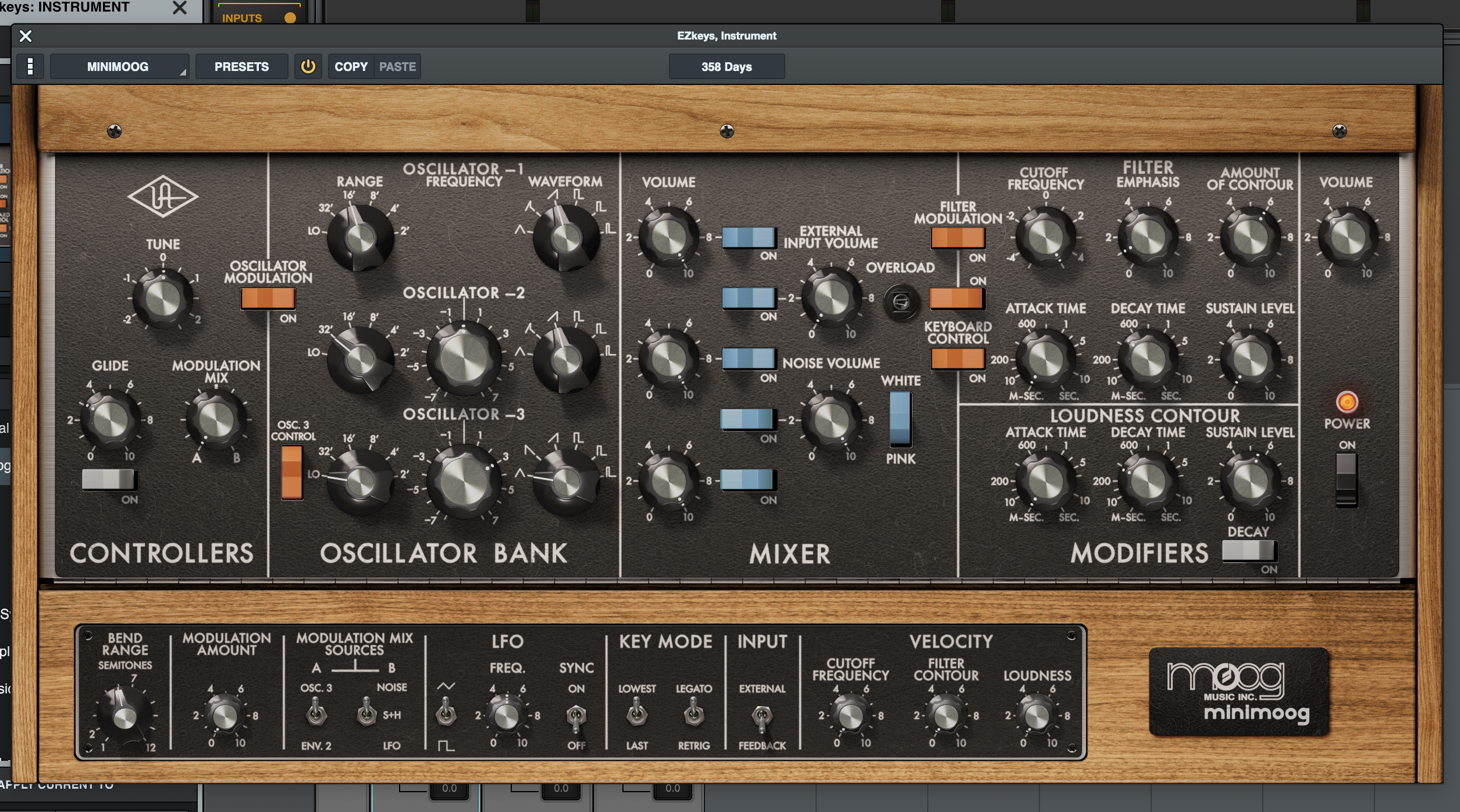Toggle the Oscillator Modulation orange switch
The height and width of the screenshot is (812, 1460).
pos(268,298)
